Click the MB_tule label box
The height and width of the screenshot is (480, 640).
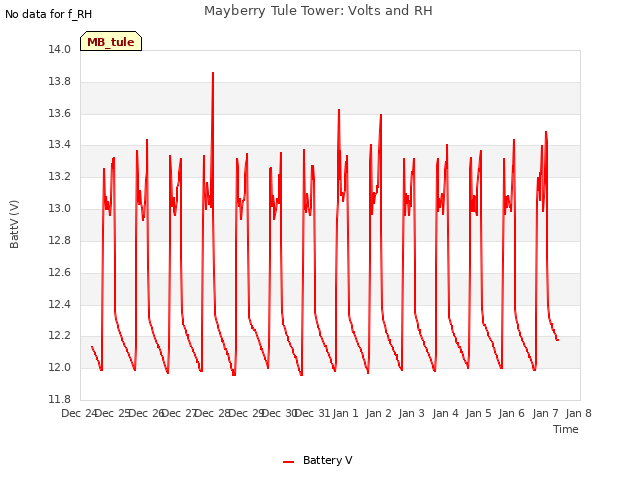pos(111,41)
